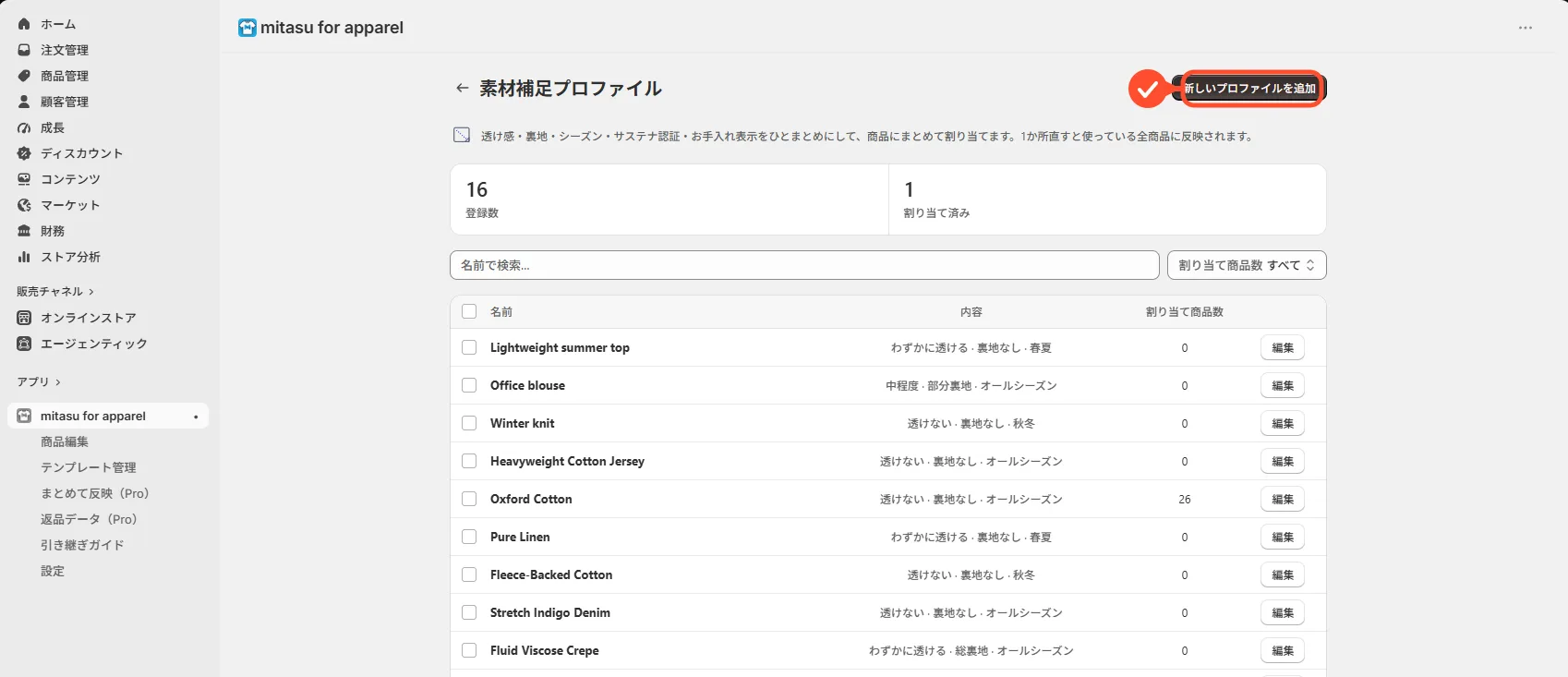Click the エージェンティック channel icon
The height and width of the screenshot is (677, 1568).
(24, 344)
